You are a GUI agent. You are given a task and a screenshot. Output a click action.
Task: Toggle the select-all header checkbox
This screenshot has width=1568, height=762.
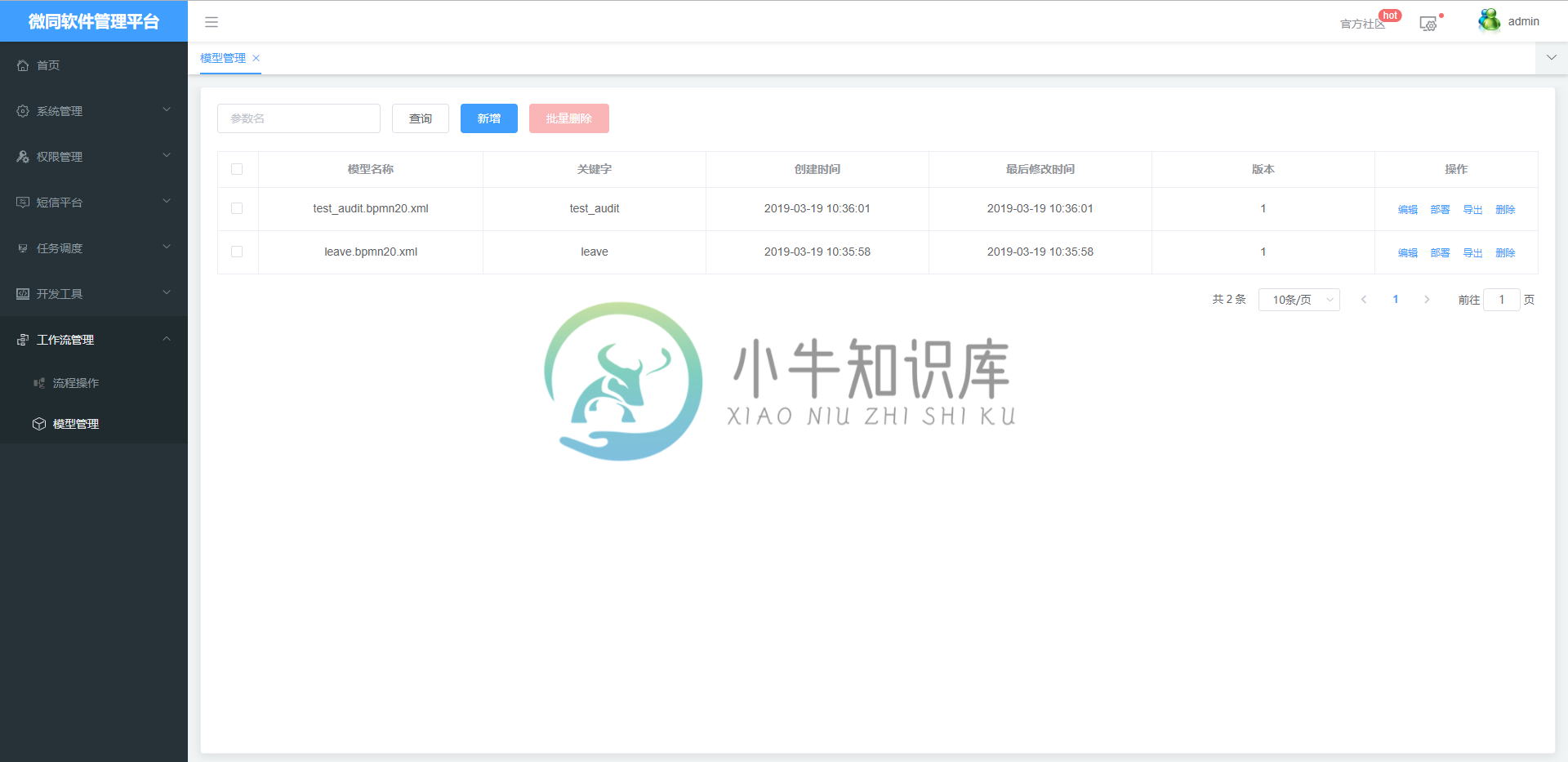point(237,169)
